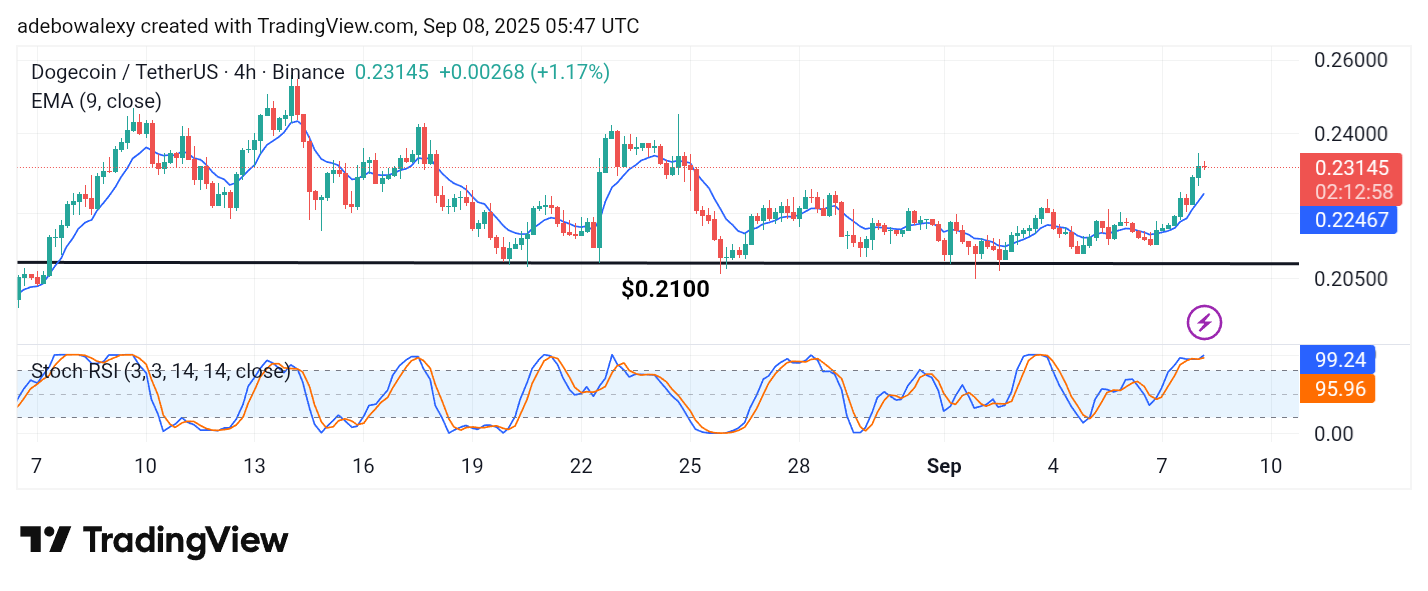
Task: Click the orange 95.96 Stoch RSI value
Action: 1337,389
